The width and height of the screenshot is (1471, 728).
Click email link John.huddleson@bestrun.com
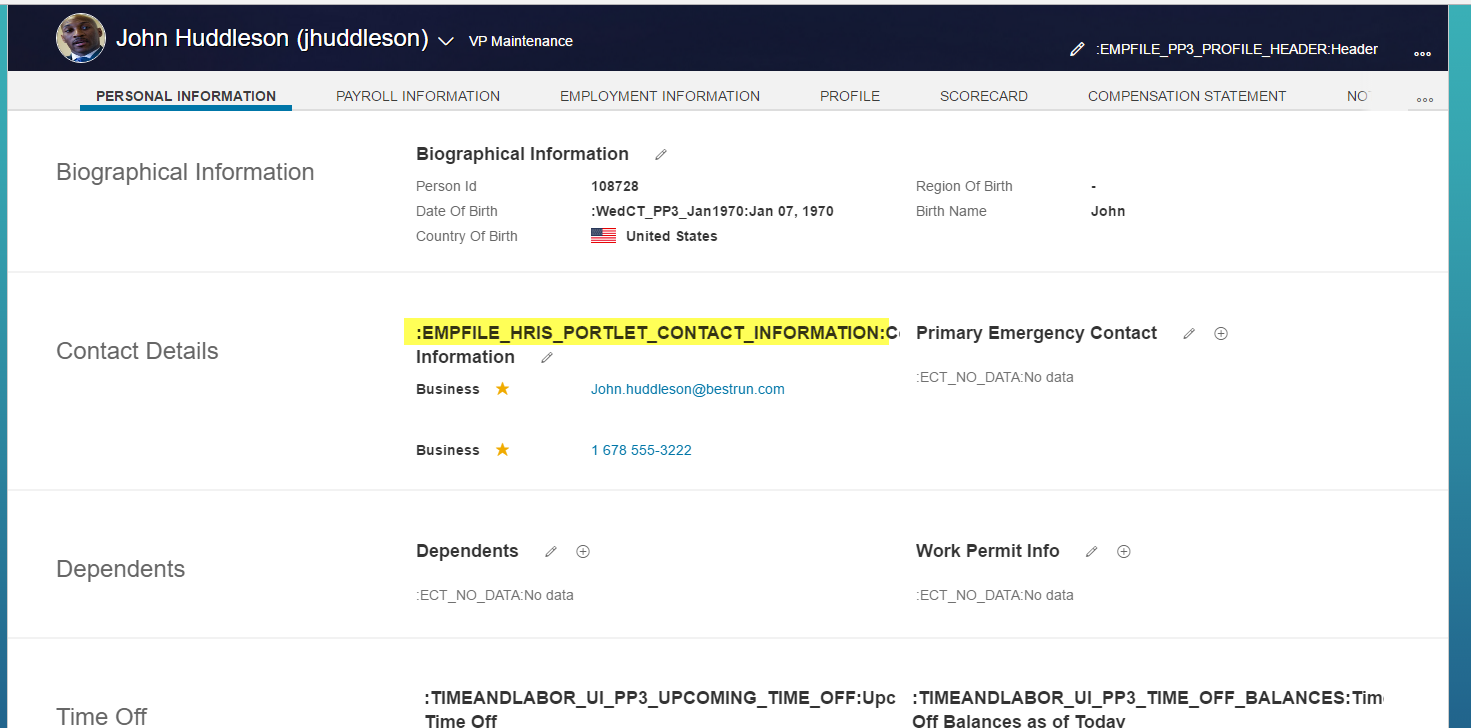pos(688,389)
